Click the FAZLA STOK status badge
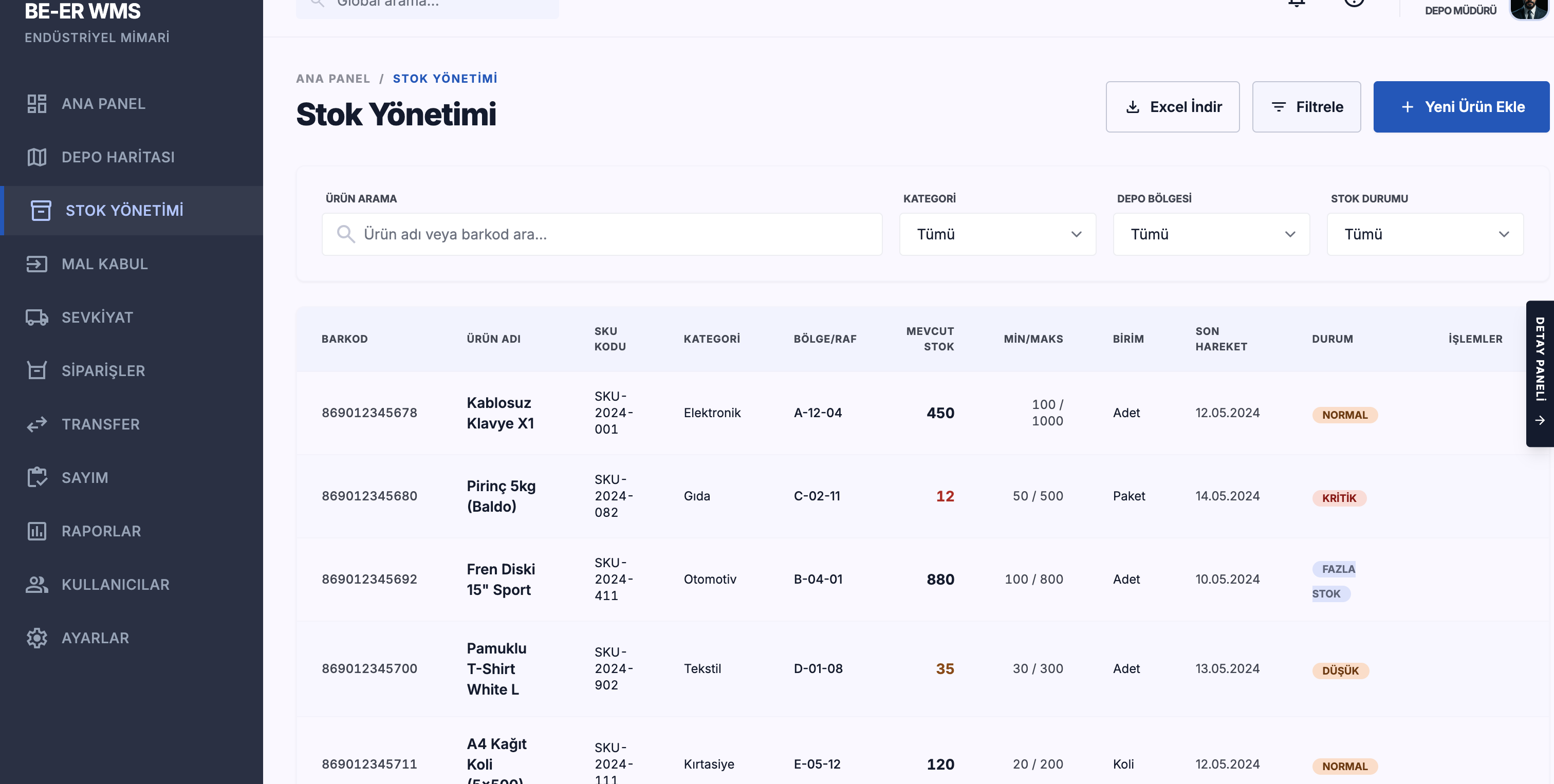The height and width of the screenshot is (784, 1554). point(1333,582)
